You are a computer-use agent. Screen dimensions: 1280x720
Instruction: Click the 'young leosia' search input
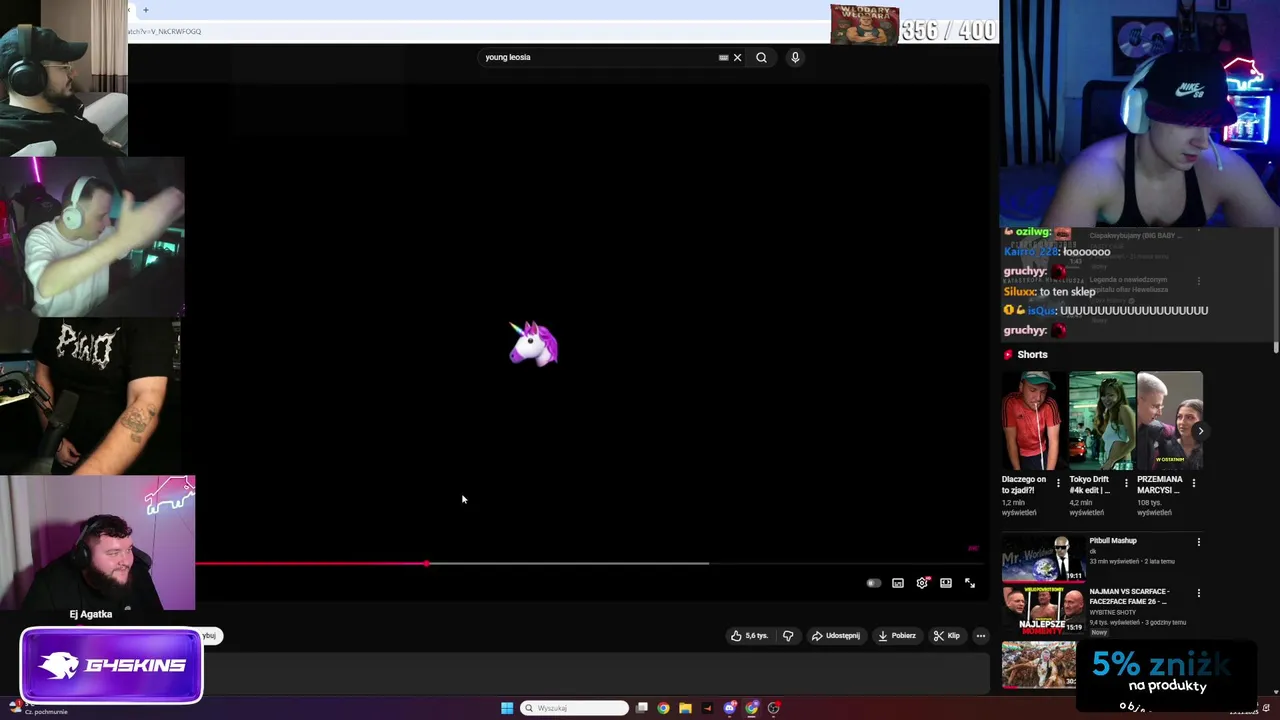(x=598, y=57)
